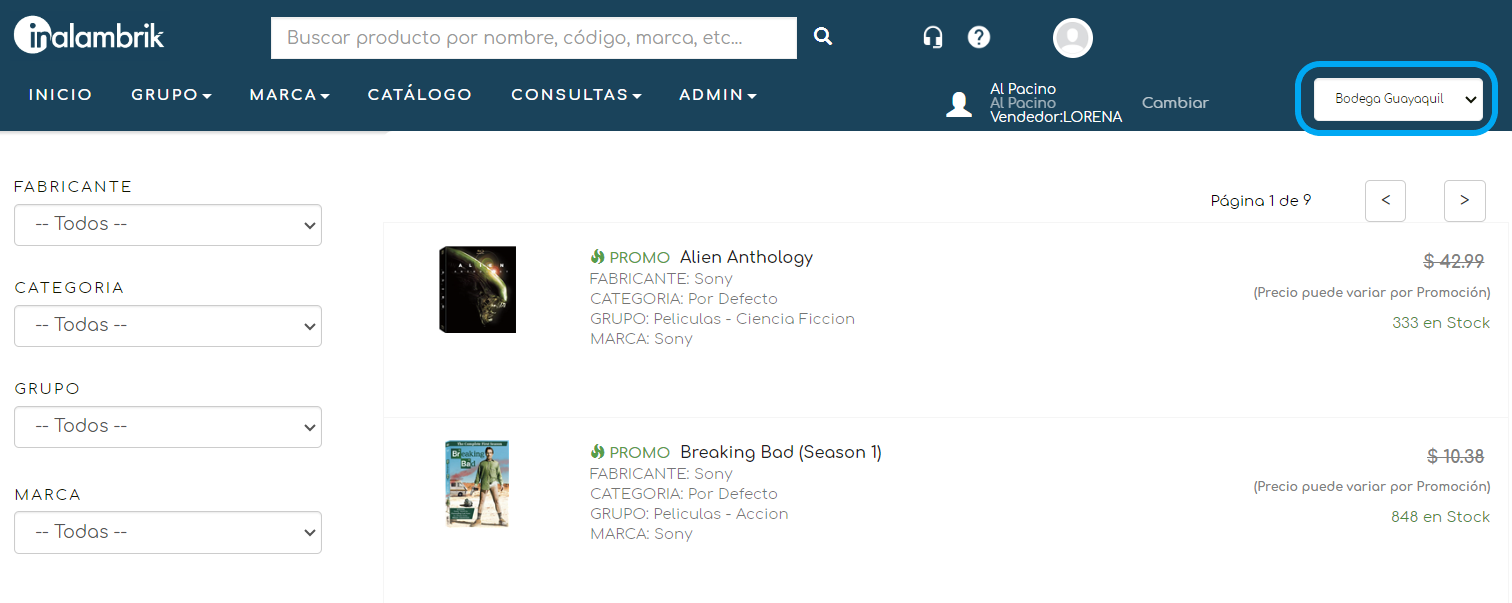This screenshot has width=1512, height=603.
Task: Go to next page arrow
Action: (x=1465, y=201)
